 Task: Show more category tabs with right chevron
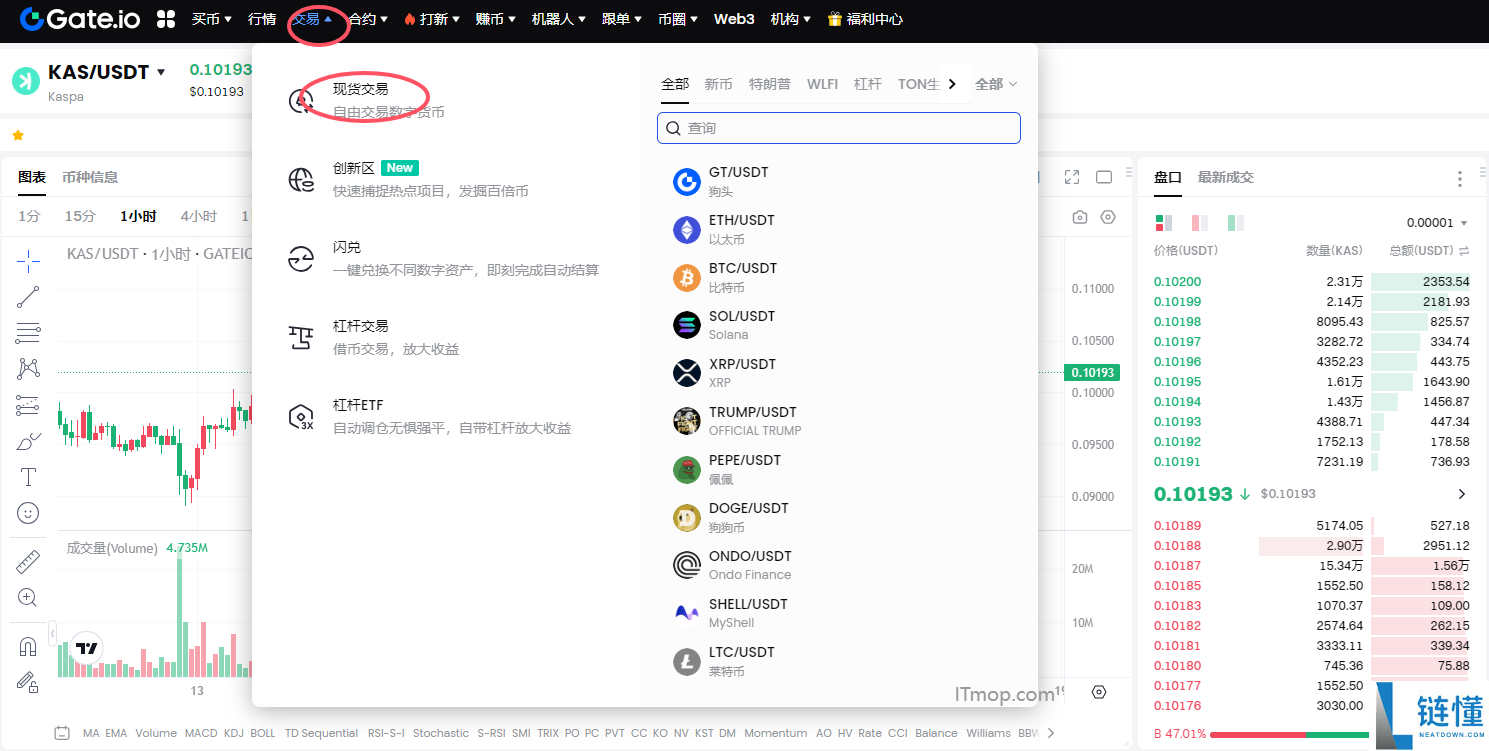952,84
